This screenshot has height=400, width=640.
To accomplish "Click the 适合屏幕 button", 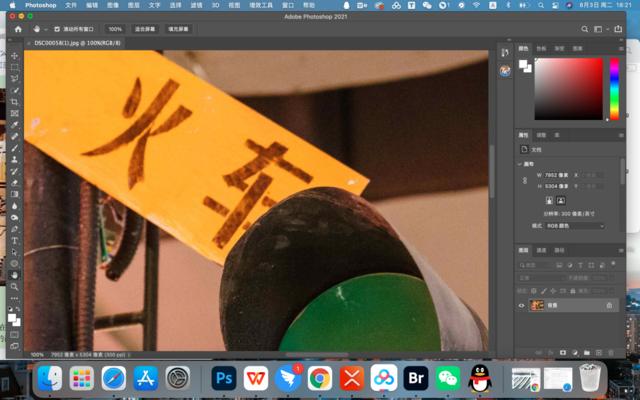I will click(x=145, y=29).
